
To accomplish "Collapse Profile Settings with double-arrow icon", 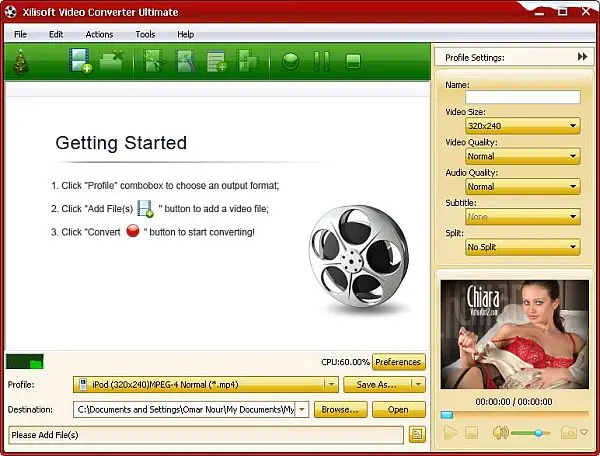I will [x=582, y=57].
